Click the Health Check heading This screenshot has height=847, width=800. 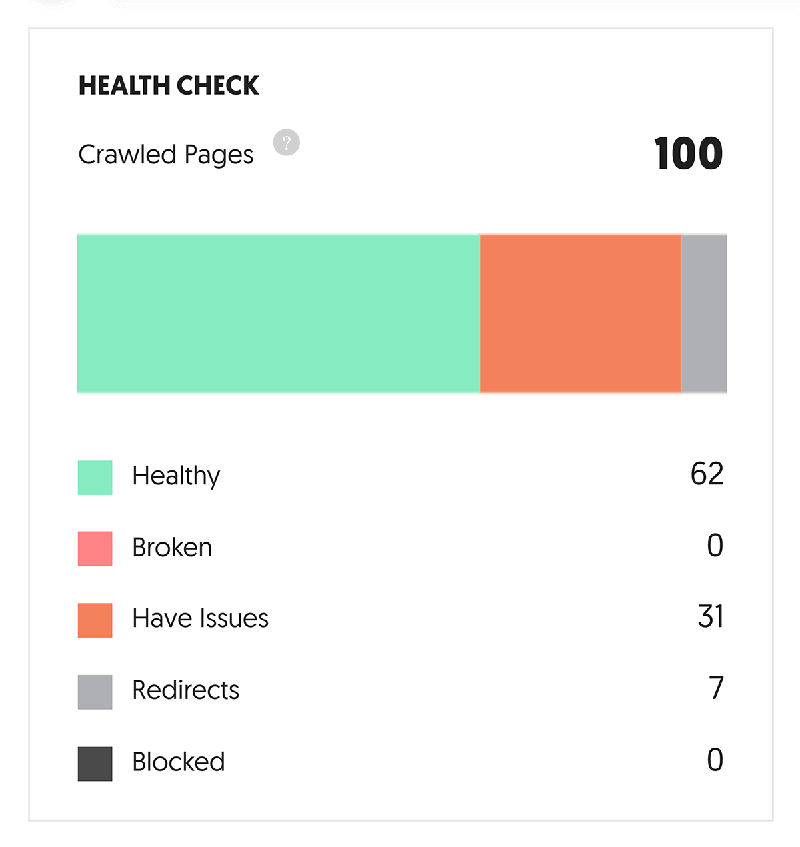click(x=169, y=86)
